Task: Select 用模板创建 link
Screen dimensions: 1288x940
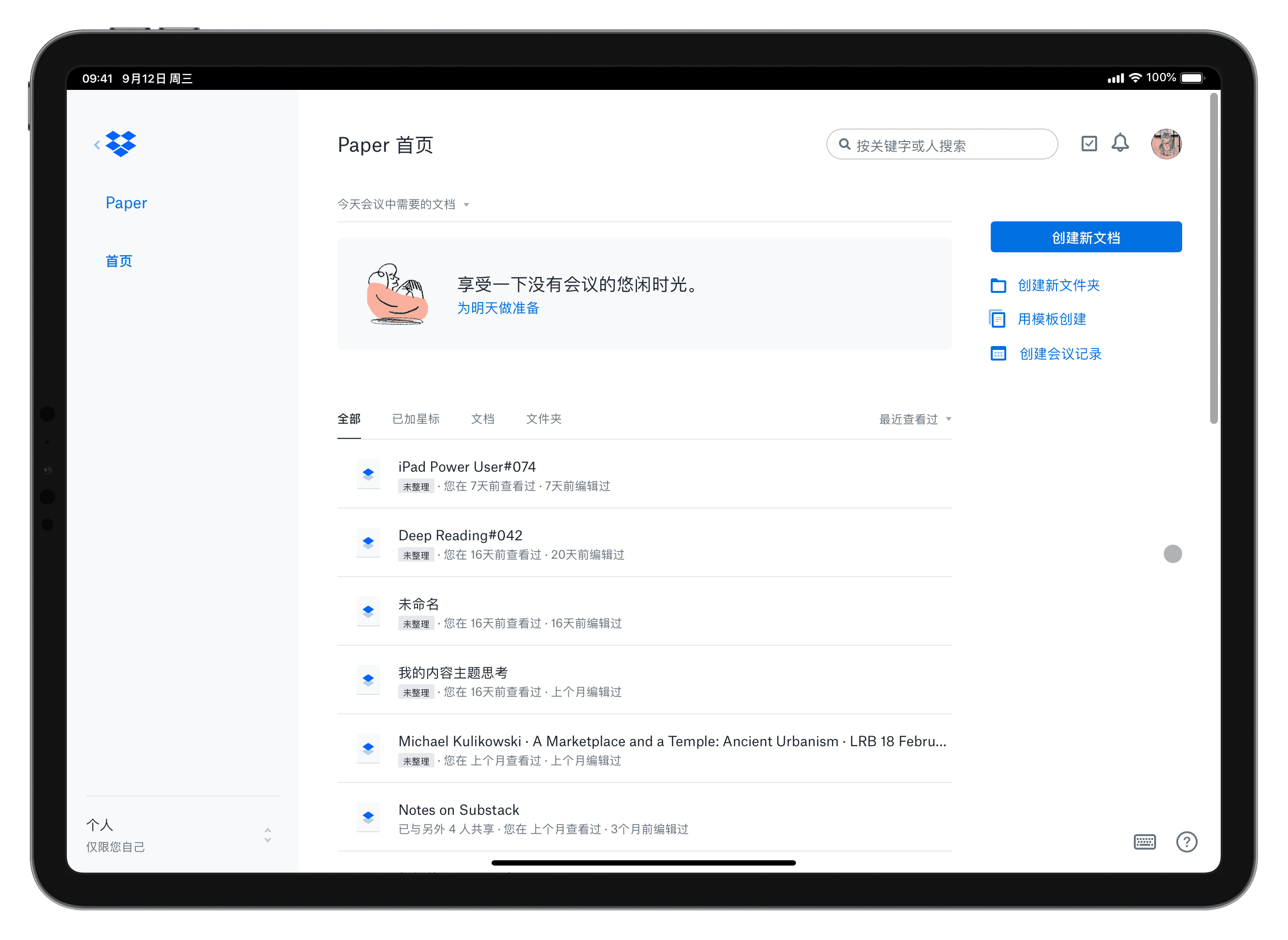Action: (x=1052, y=319)
